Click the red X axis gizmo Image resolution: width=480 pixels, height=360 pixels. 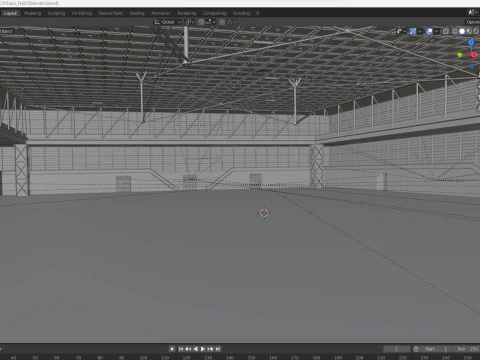(474, 55)
